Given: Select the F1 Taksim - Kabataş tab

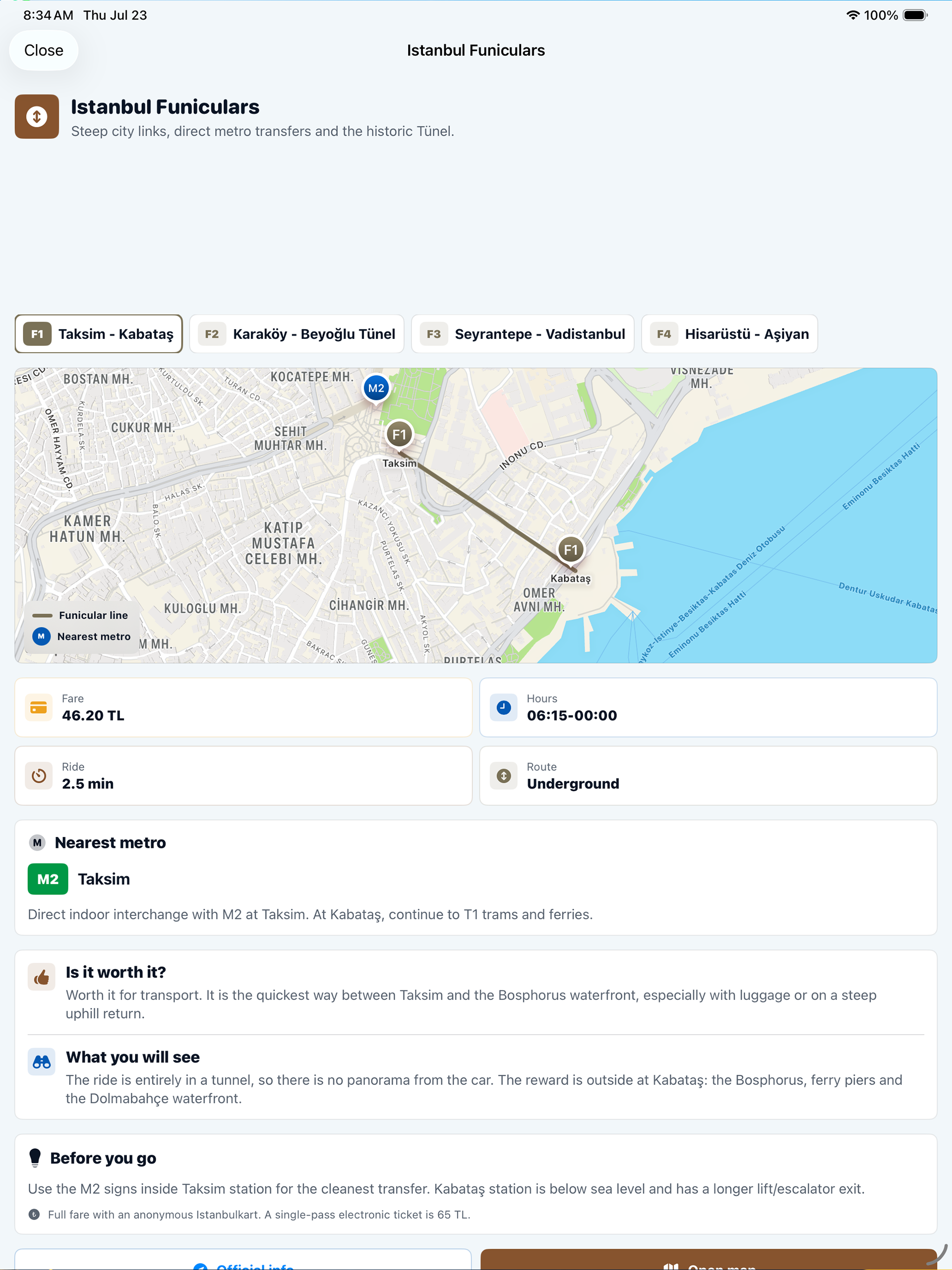Looking at the screenshot, I should coord(99,334).
